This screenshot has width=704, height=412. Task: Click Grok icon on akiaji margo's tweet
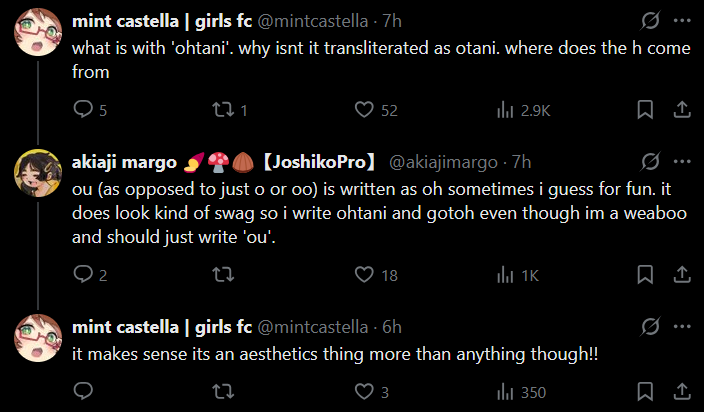[649, 162]
